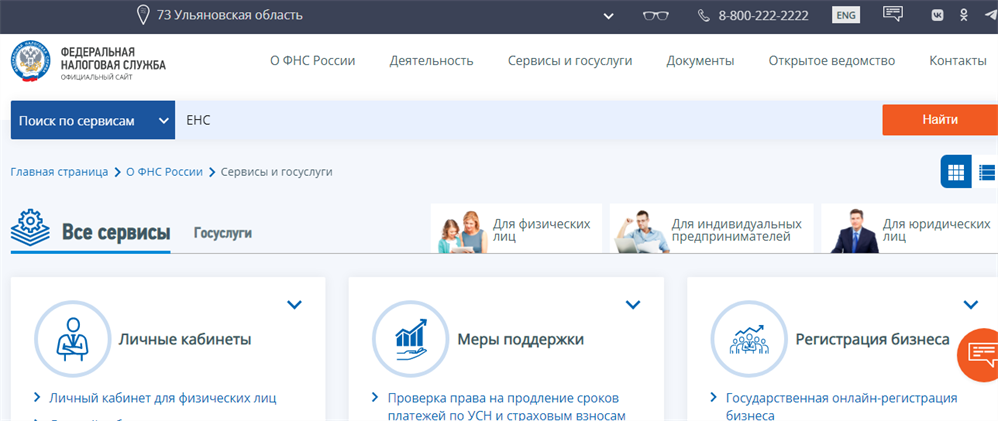Expand the region selector chevron in top bar
Screen dimensions: 998x421
tap(609, 16)
